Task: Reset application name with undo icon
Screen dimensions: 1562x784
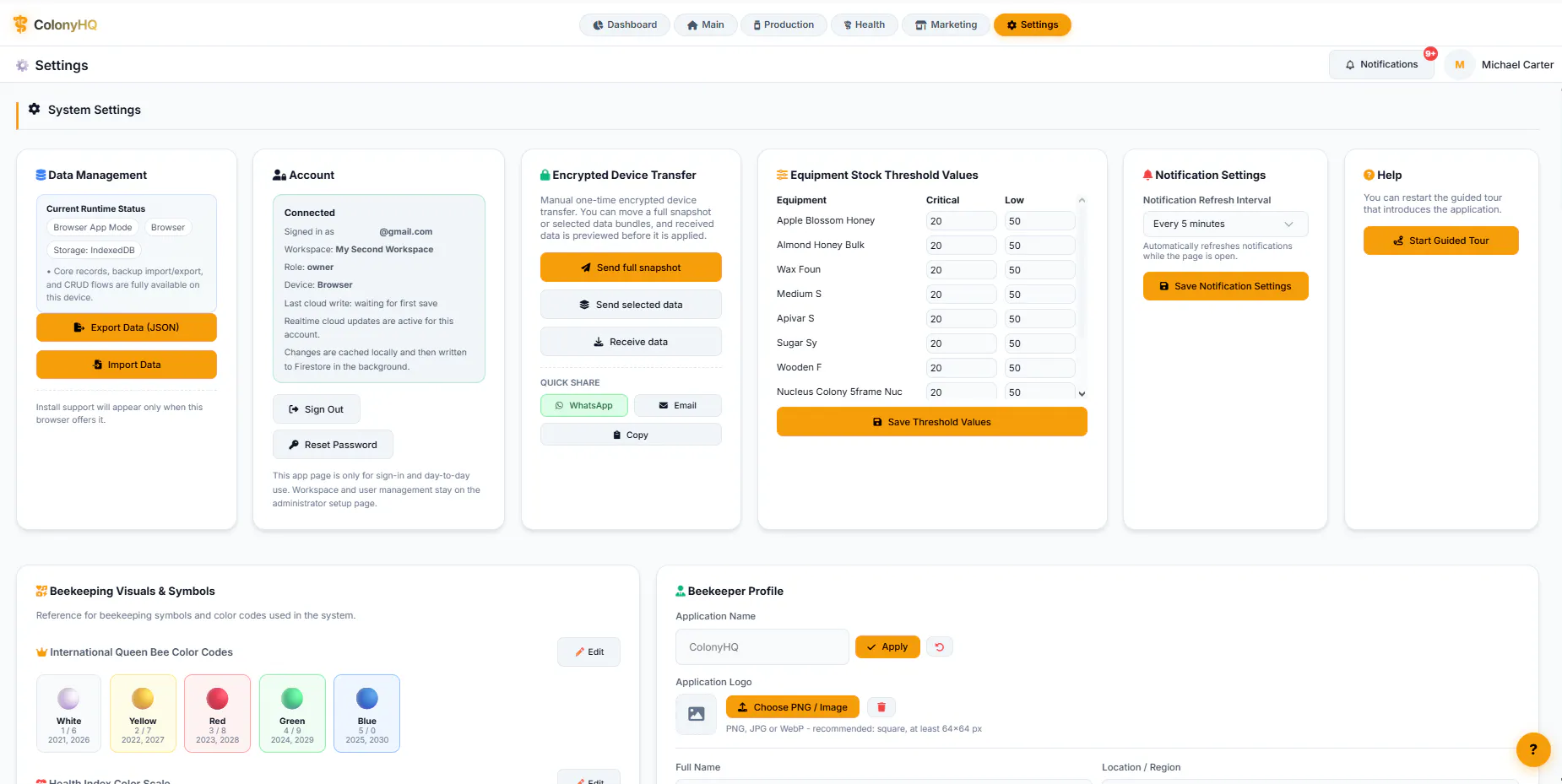Action: [940, 647]
